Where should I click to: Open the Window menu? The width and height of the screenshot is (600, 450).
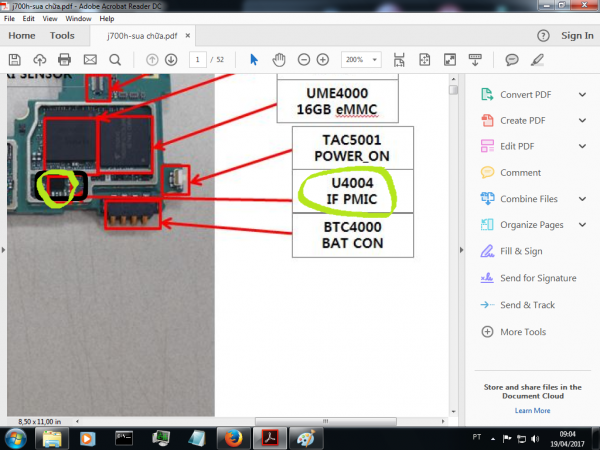(x=78, y=19)
